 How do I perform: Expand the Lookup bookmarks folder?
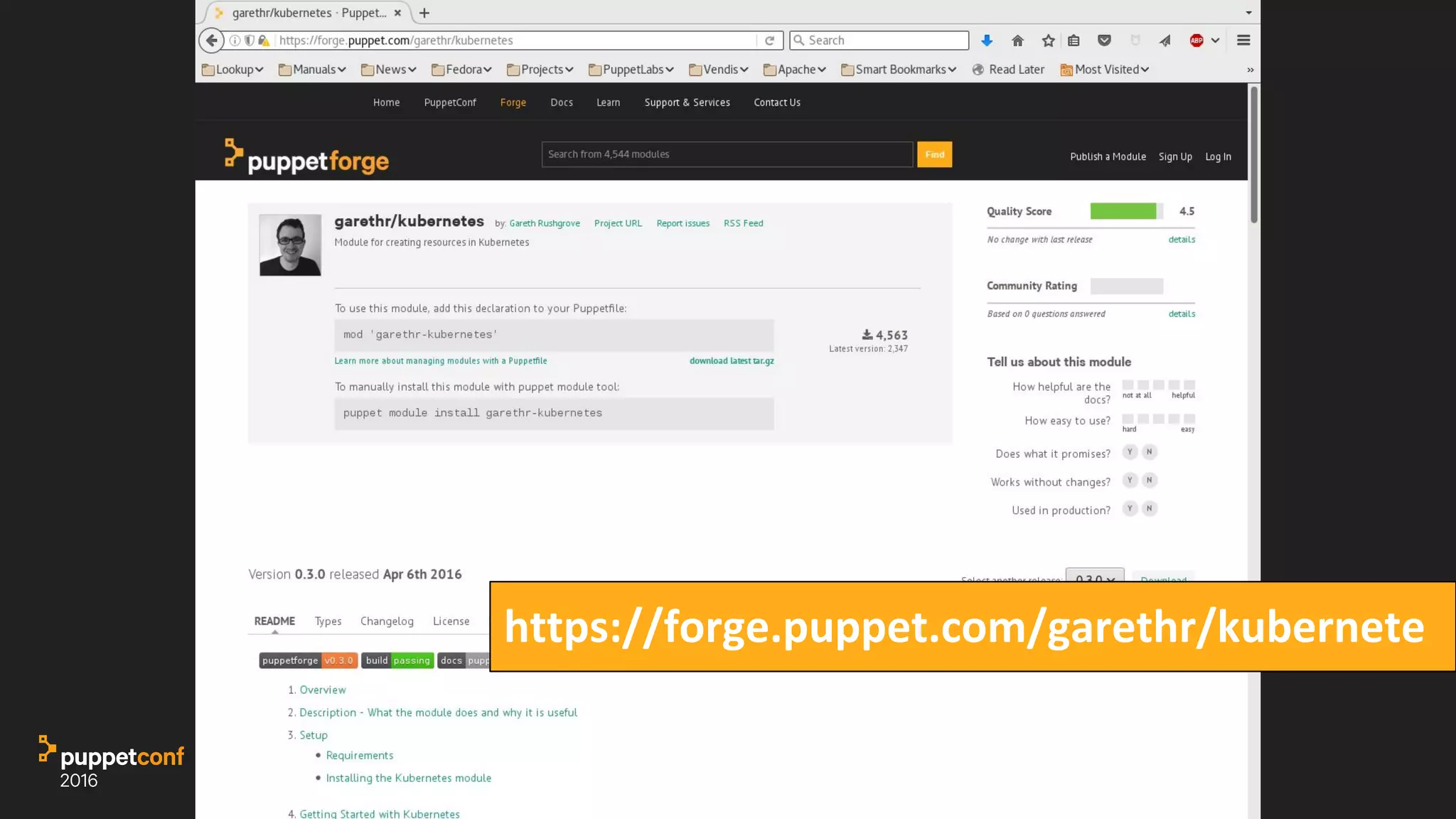pos(232,70)
